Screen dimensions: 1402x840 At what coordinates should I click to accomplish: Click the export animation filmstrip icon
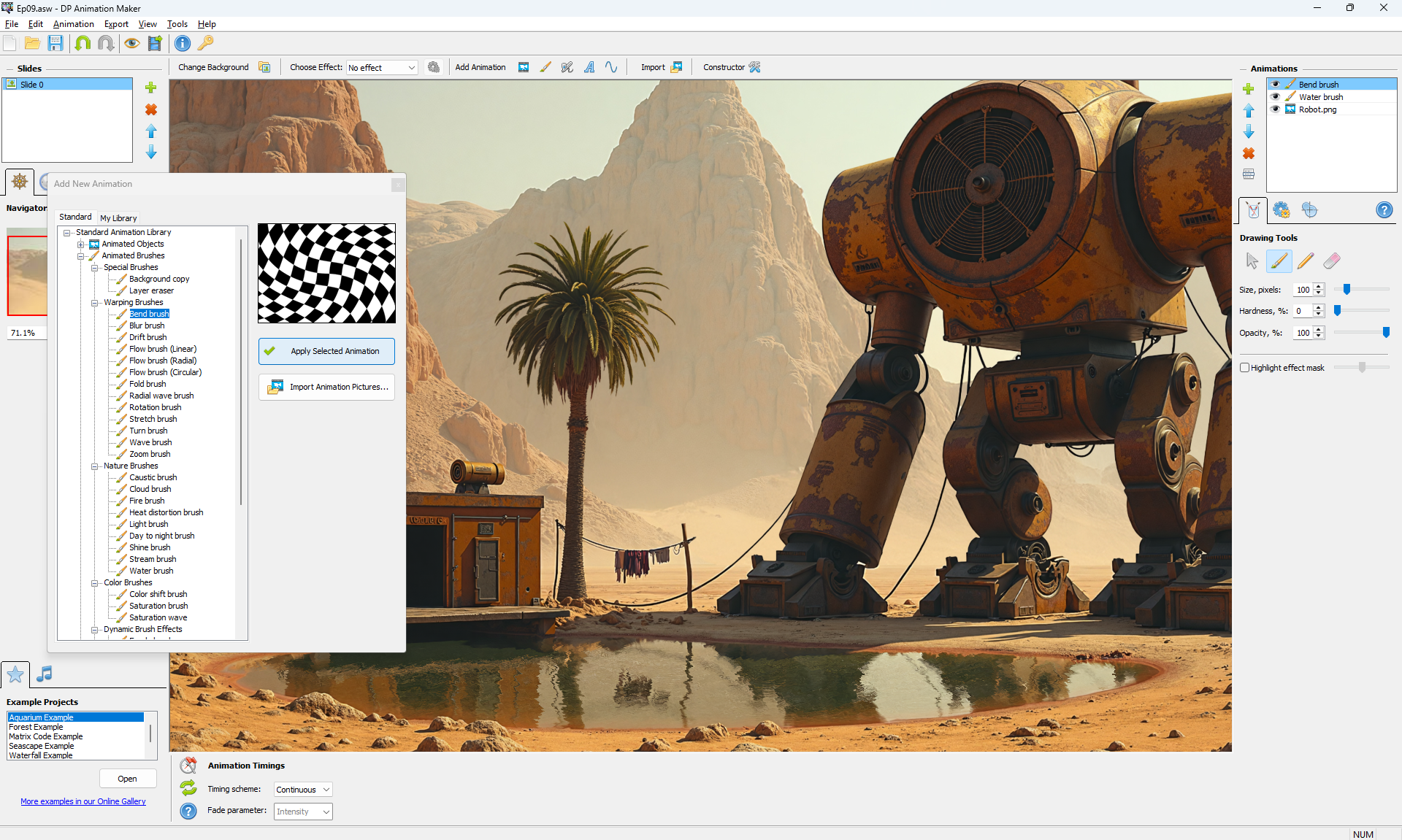[x=155, y=43]
